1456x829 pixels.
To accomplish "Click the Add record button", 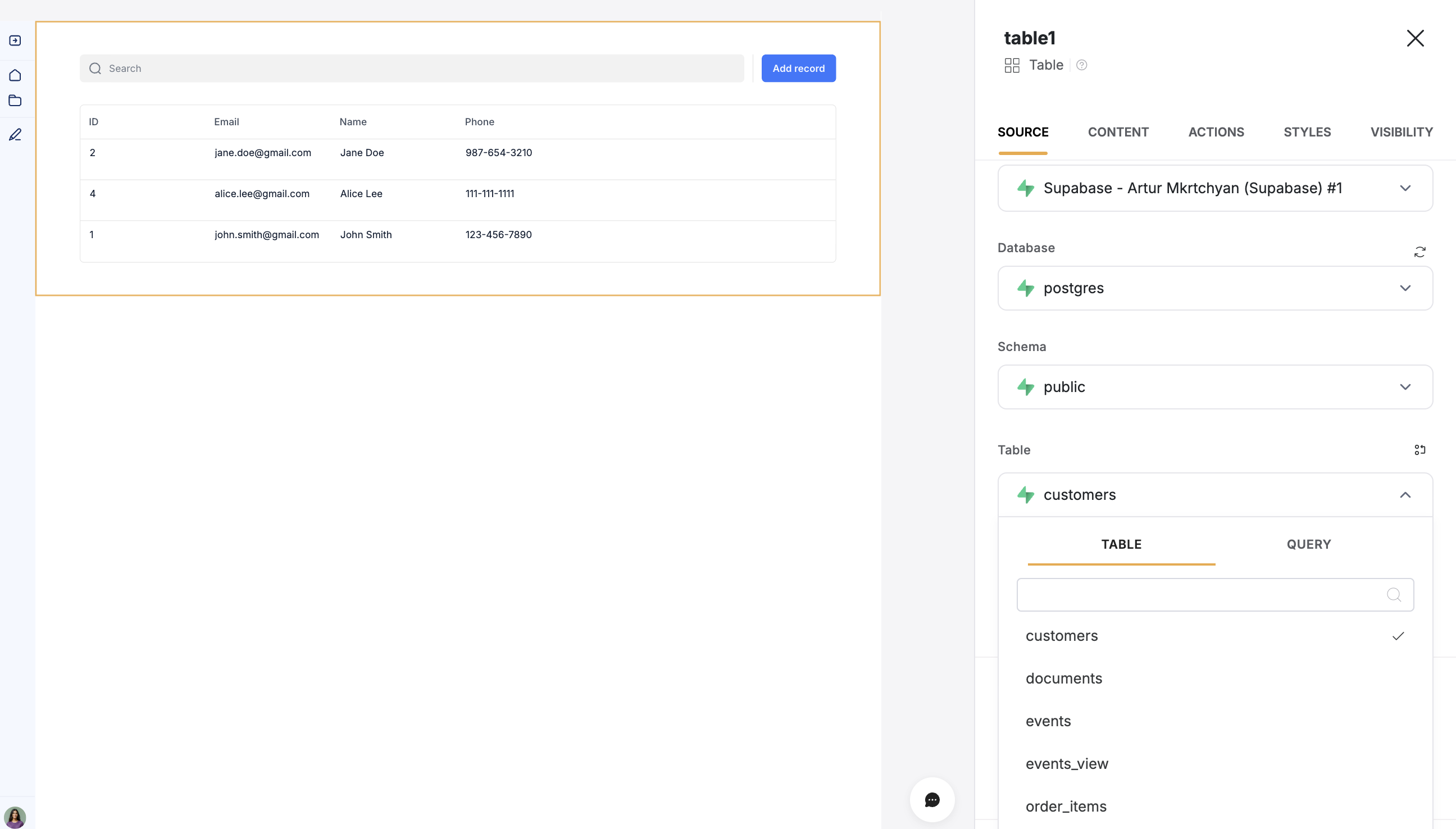I will tap(798, 69).
